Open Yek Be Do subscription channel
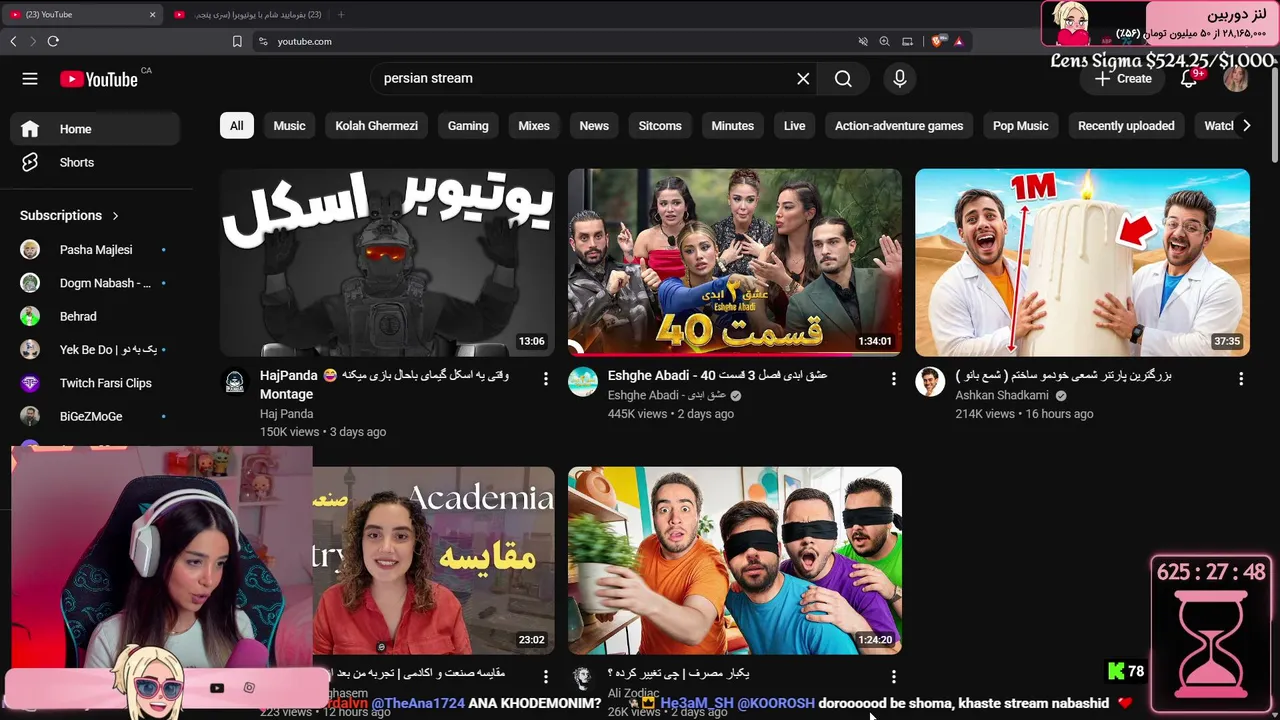 tap(95, 349)
